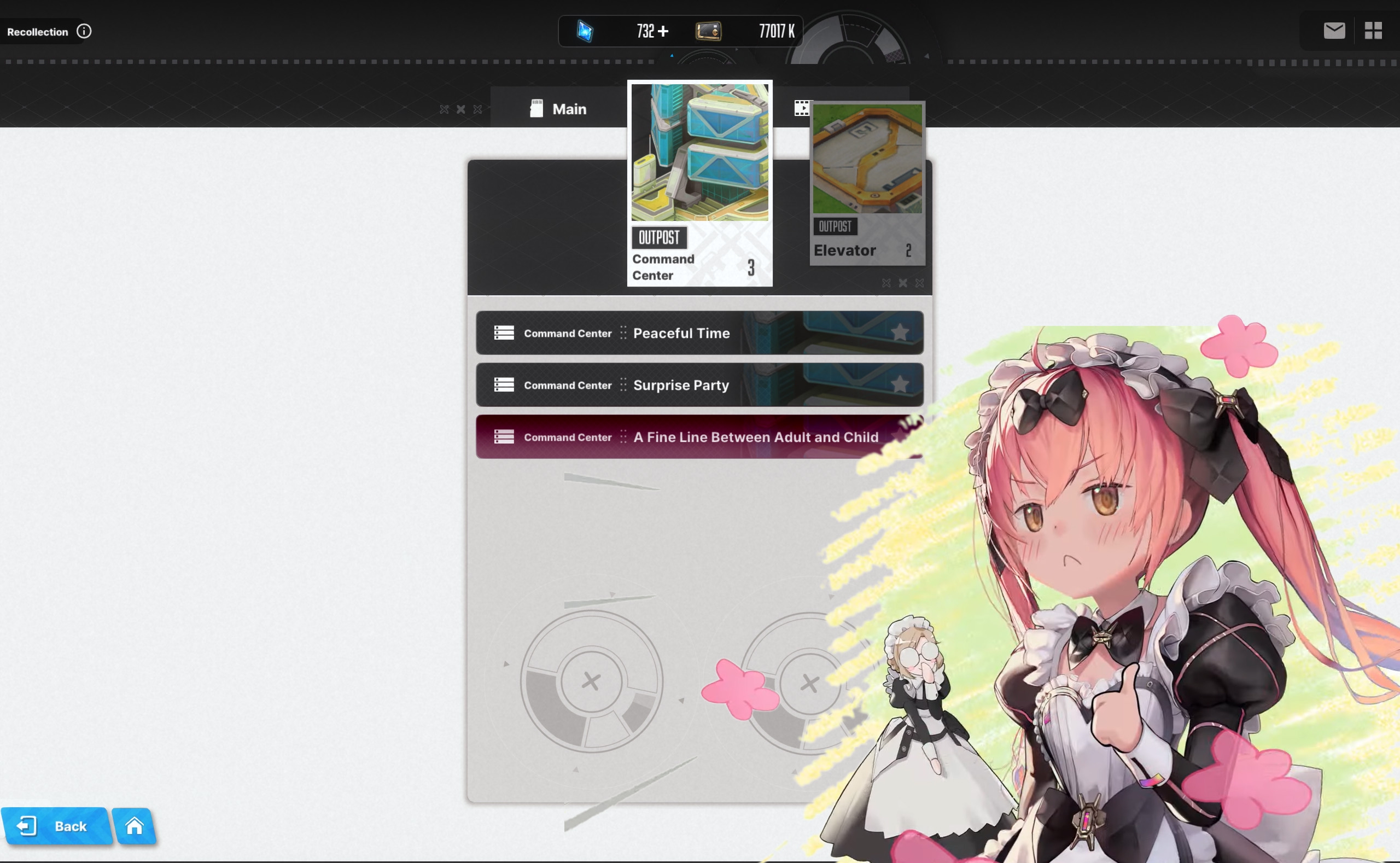The width and height of the screenshot is (1400, 863).
Task: Open the mail inbox icon
Action: click(1334, 30)
